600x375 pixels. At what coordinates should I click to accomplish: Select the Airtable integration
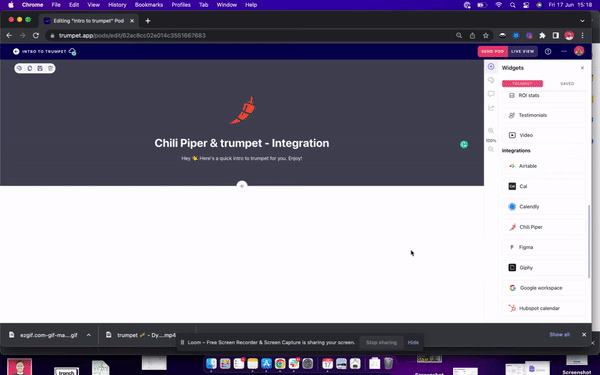click(x=544, y=166)
